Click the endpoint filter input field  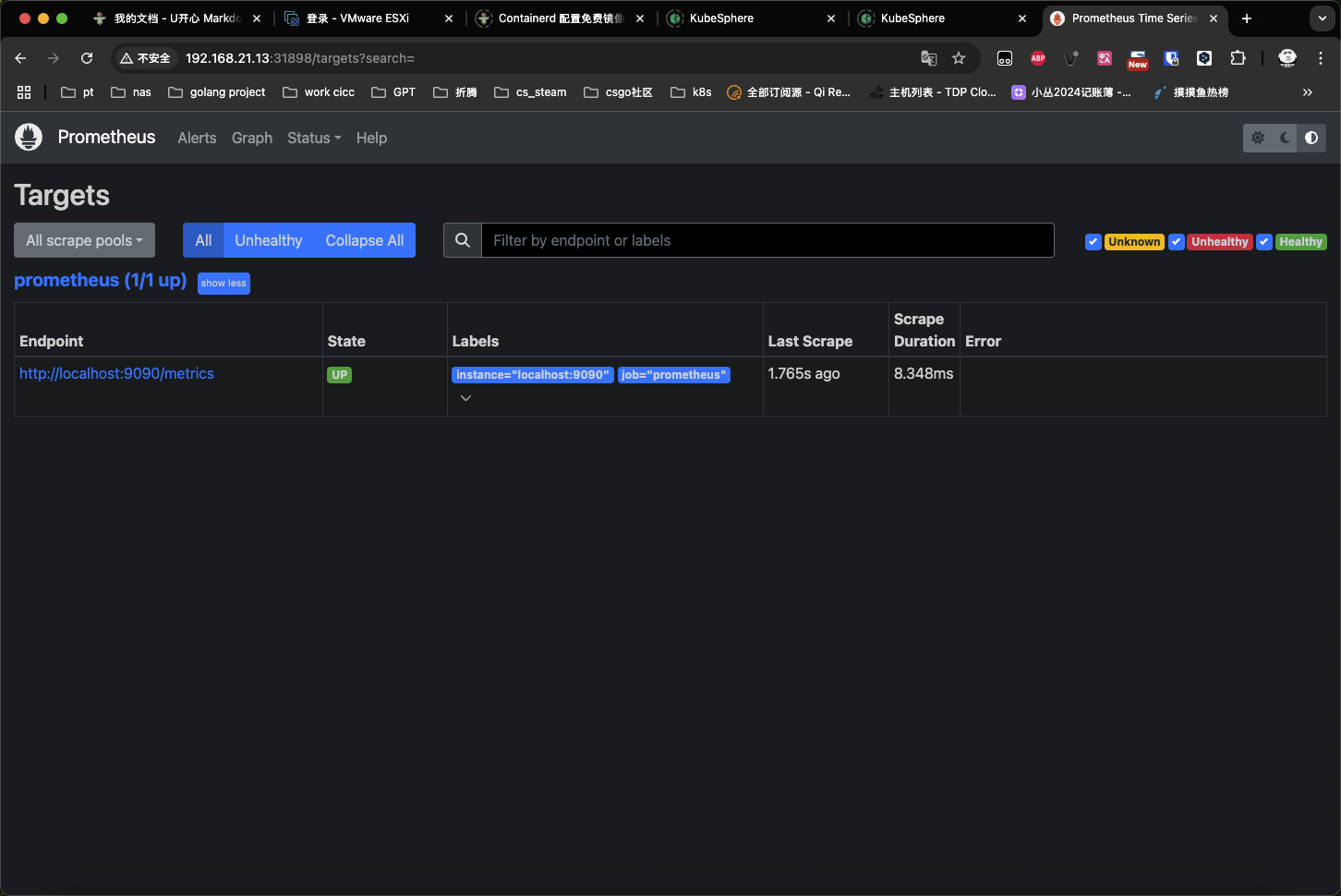click(x=767, y=240)
